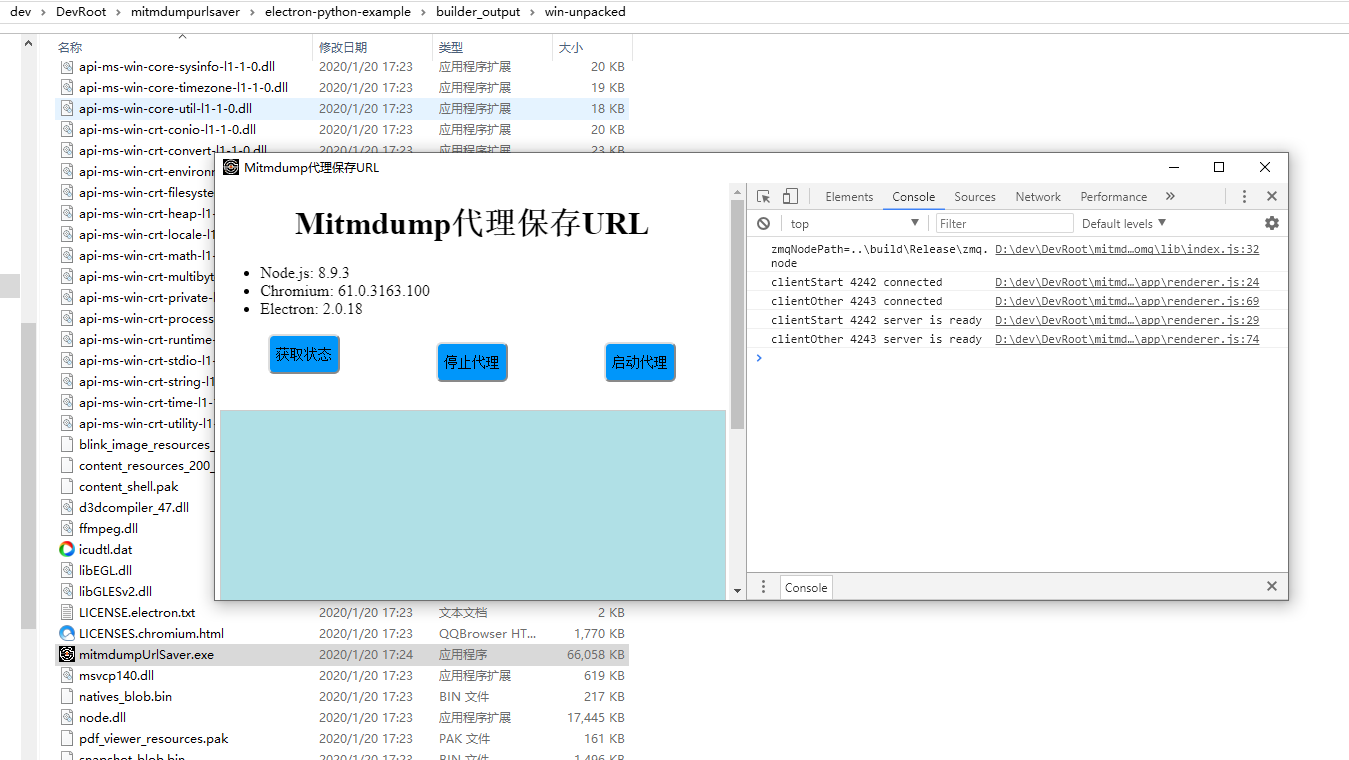This screenshot has height=760, width=1349.
Task: Minimize the Mitmdump代理保存URL window
Action: 1173,167
